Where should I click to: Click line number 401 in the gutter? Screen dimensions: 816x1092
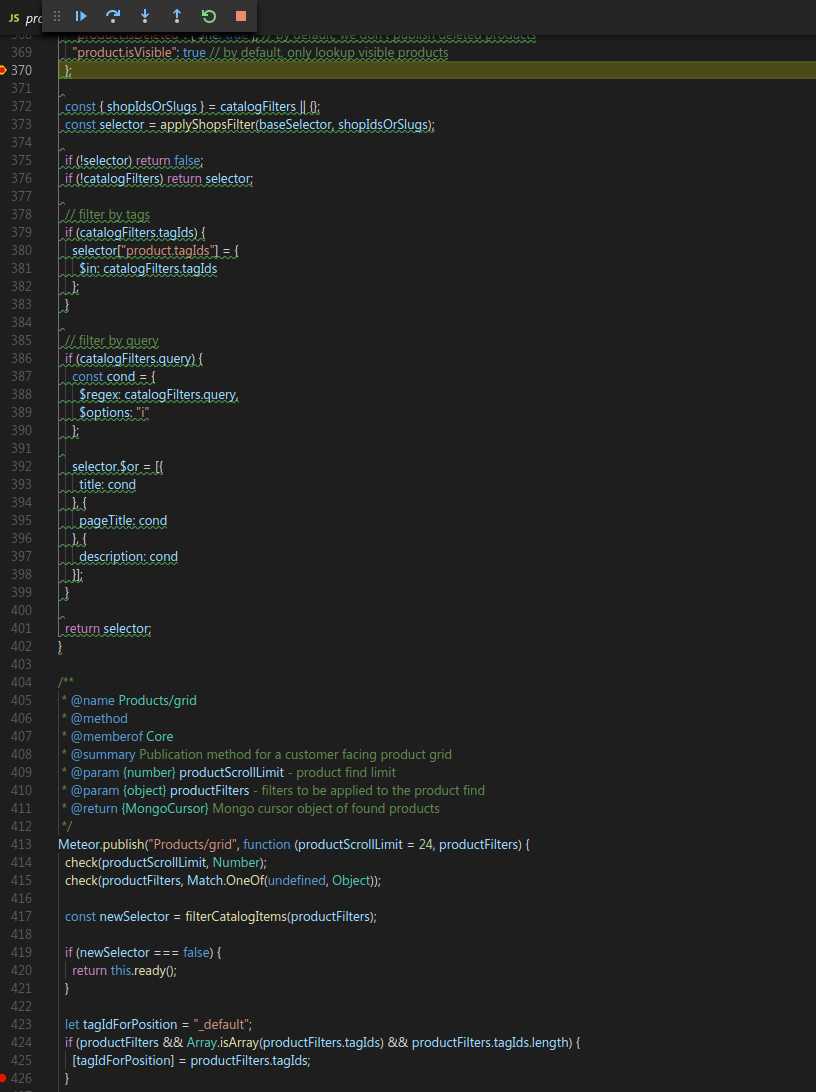point(21,628)
